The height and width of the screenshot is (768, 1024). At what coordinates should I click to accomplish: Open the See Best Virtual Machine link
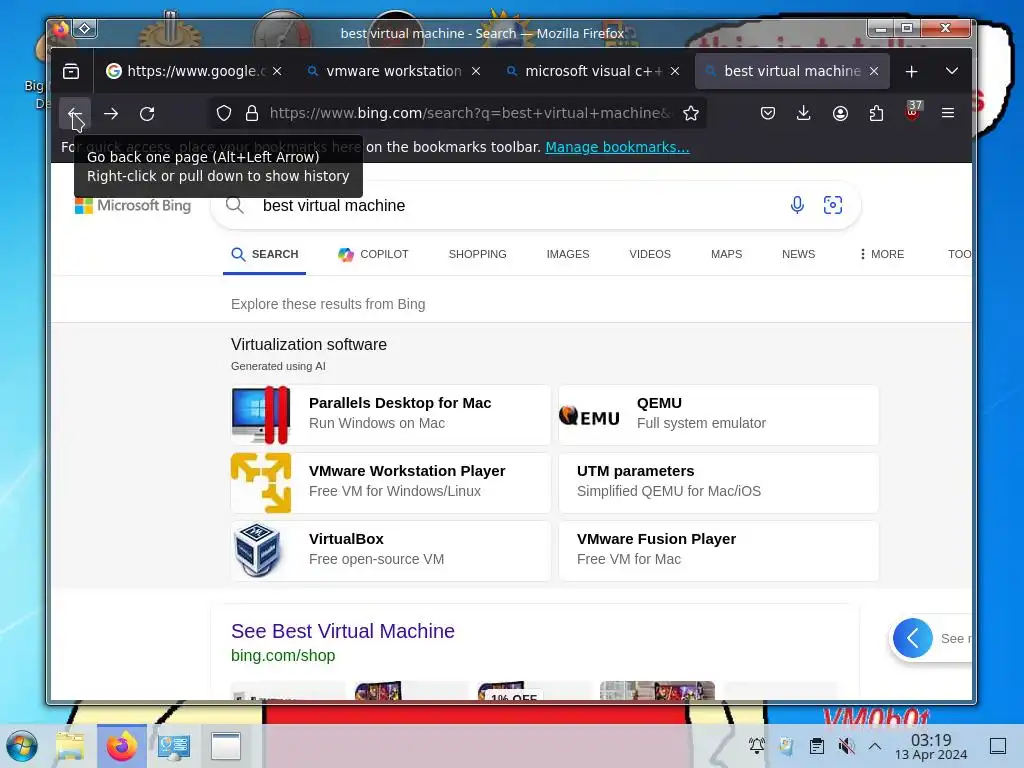[x=343, y=631]
